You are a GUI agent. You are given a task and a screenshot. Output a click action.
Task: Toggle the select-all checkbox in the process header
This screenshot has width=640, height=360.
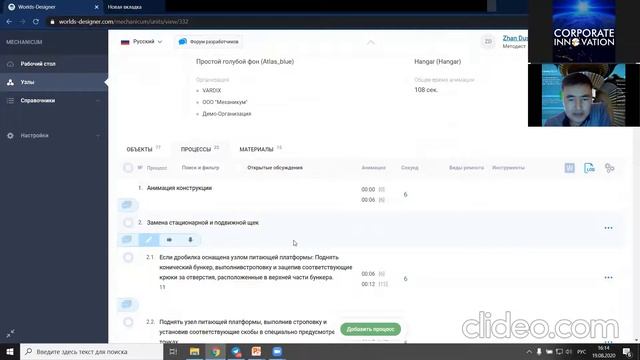[128, 168]
